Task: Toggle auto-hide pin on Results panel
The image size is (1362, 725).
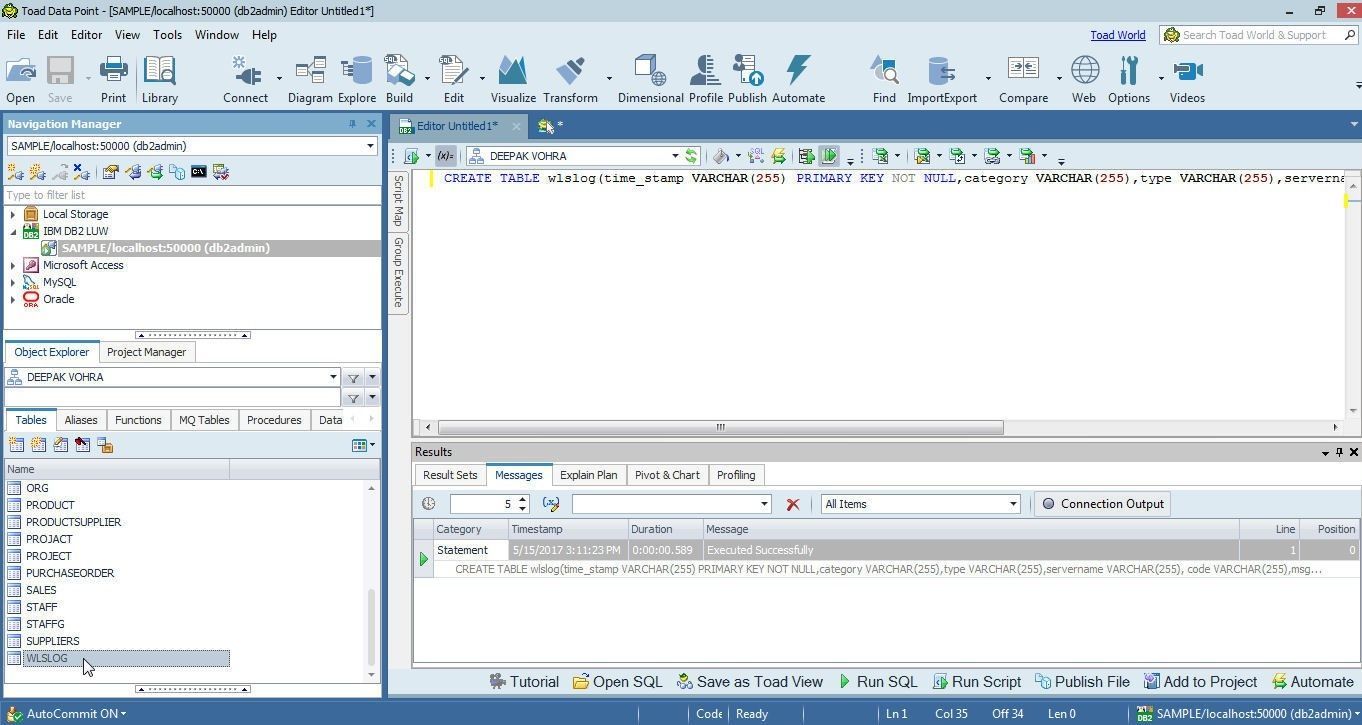Action: tap(1339, 452)
